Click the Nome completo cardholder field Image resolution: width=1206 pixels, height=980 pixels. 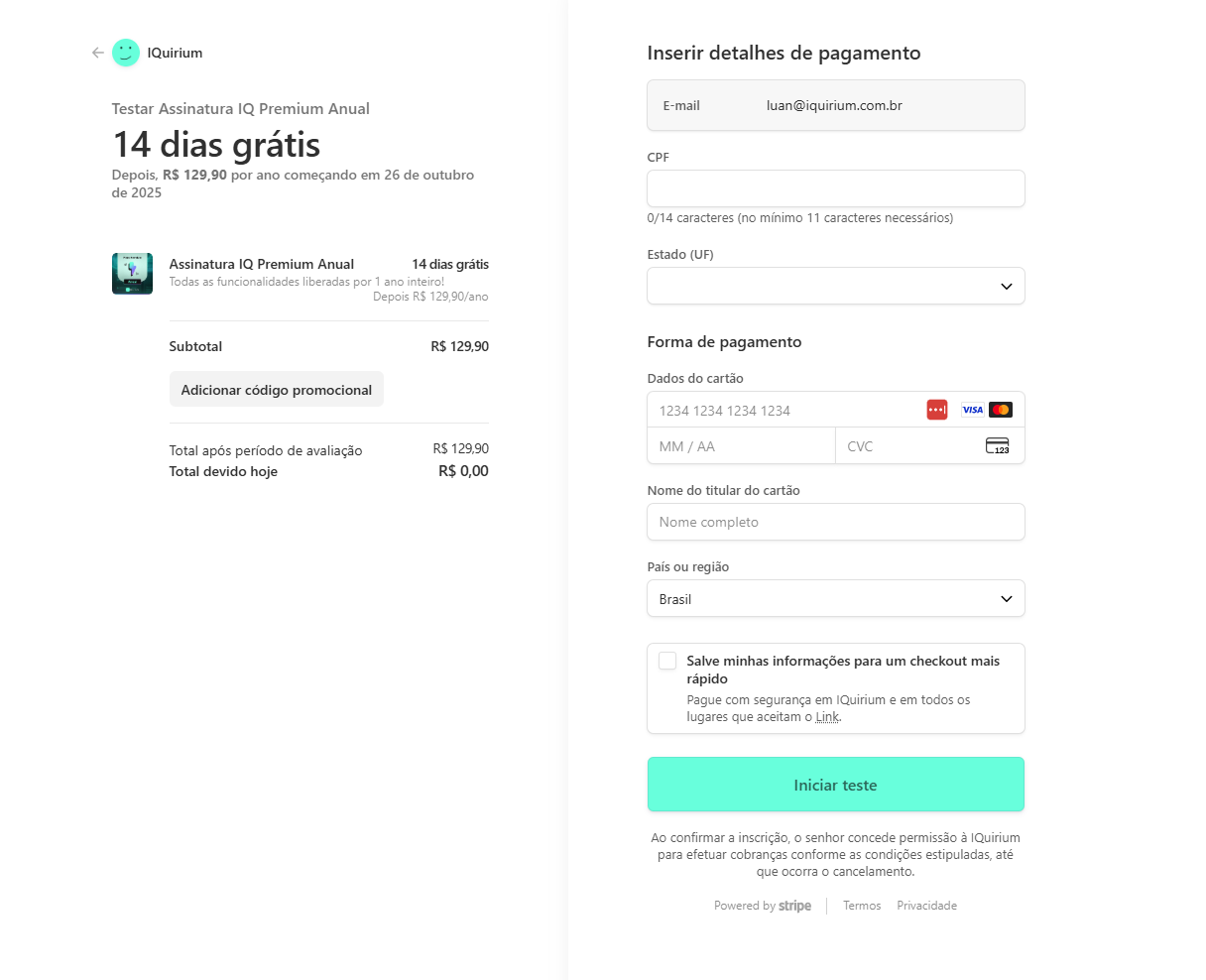pyautogui.click(x=835, y=522)
